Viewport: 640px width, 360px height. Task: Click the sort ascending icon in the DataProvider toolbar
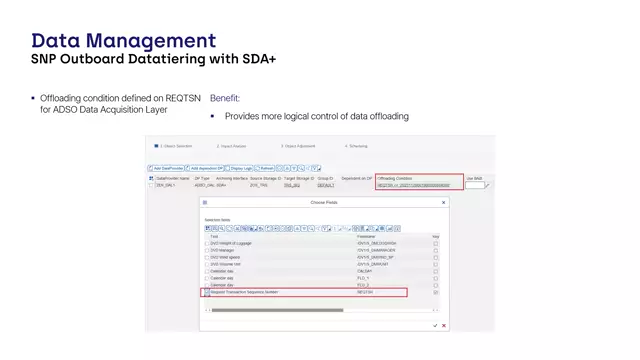pos(287,168)
